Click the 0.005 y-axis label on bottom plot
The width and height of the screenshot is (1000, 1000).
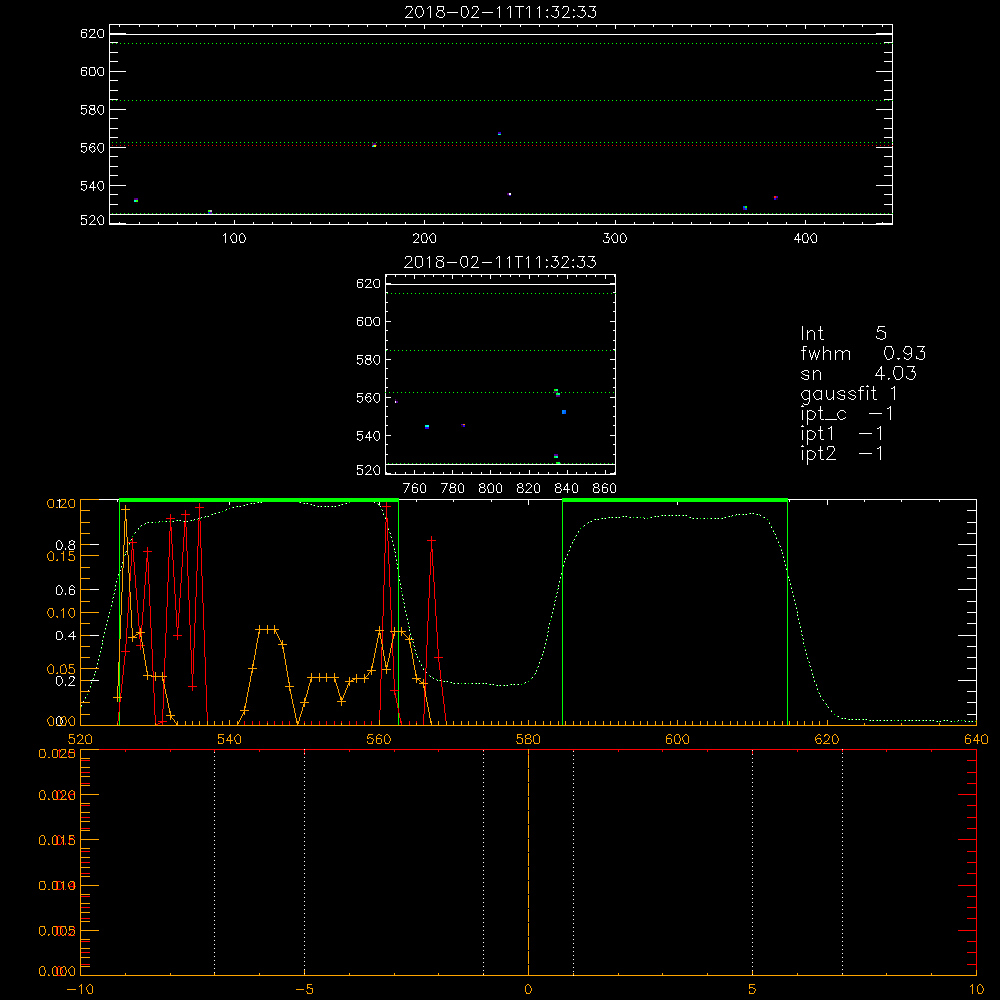(57, 931)
